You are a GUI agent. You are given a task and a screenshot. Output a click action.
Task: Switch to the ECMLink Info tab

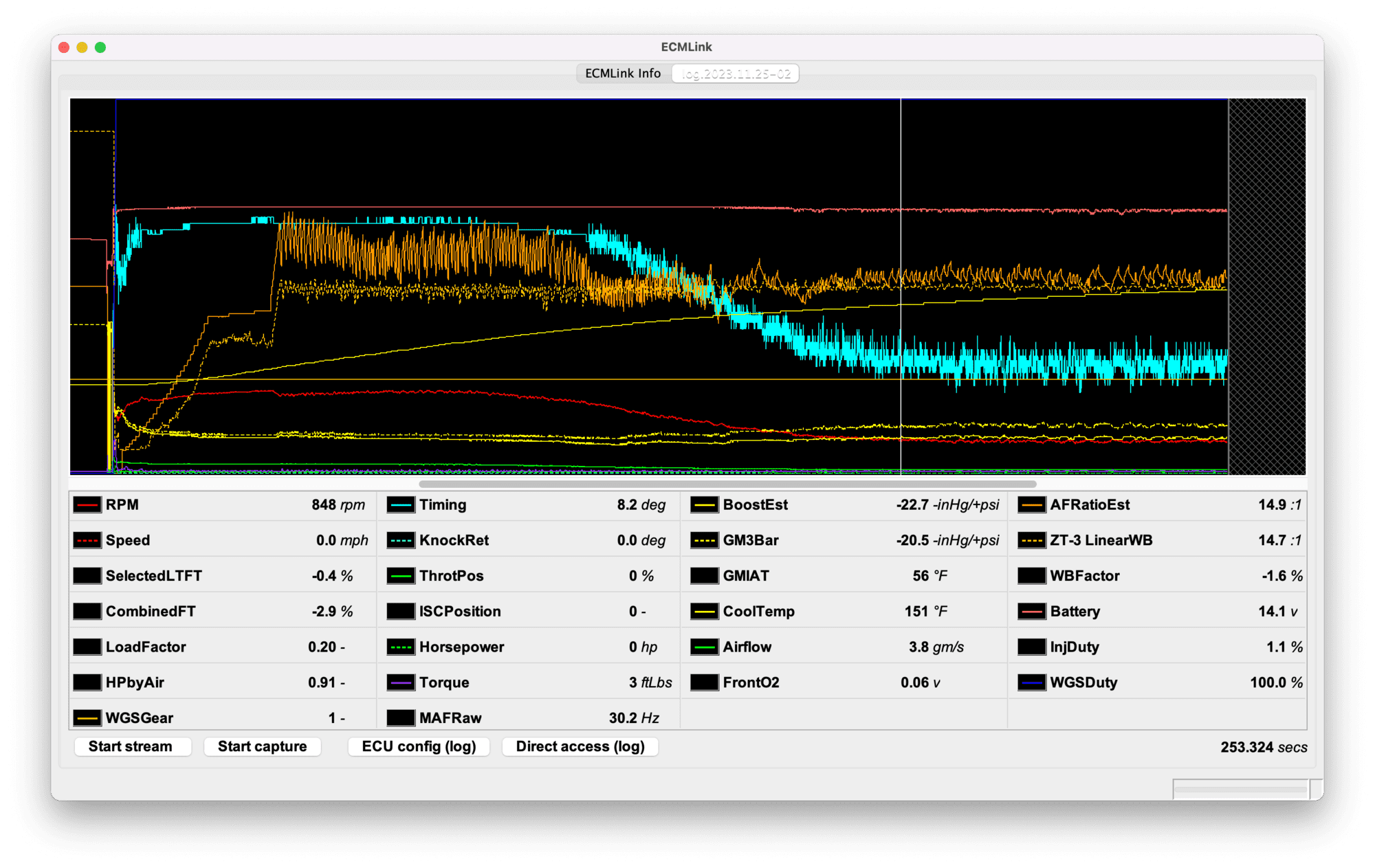623,74
